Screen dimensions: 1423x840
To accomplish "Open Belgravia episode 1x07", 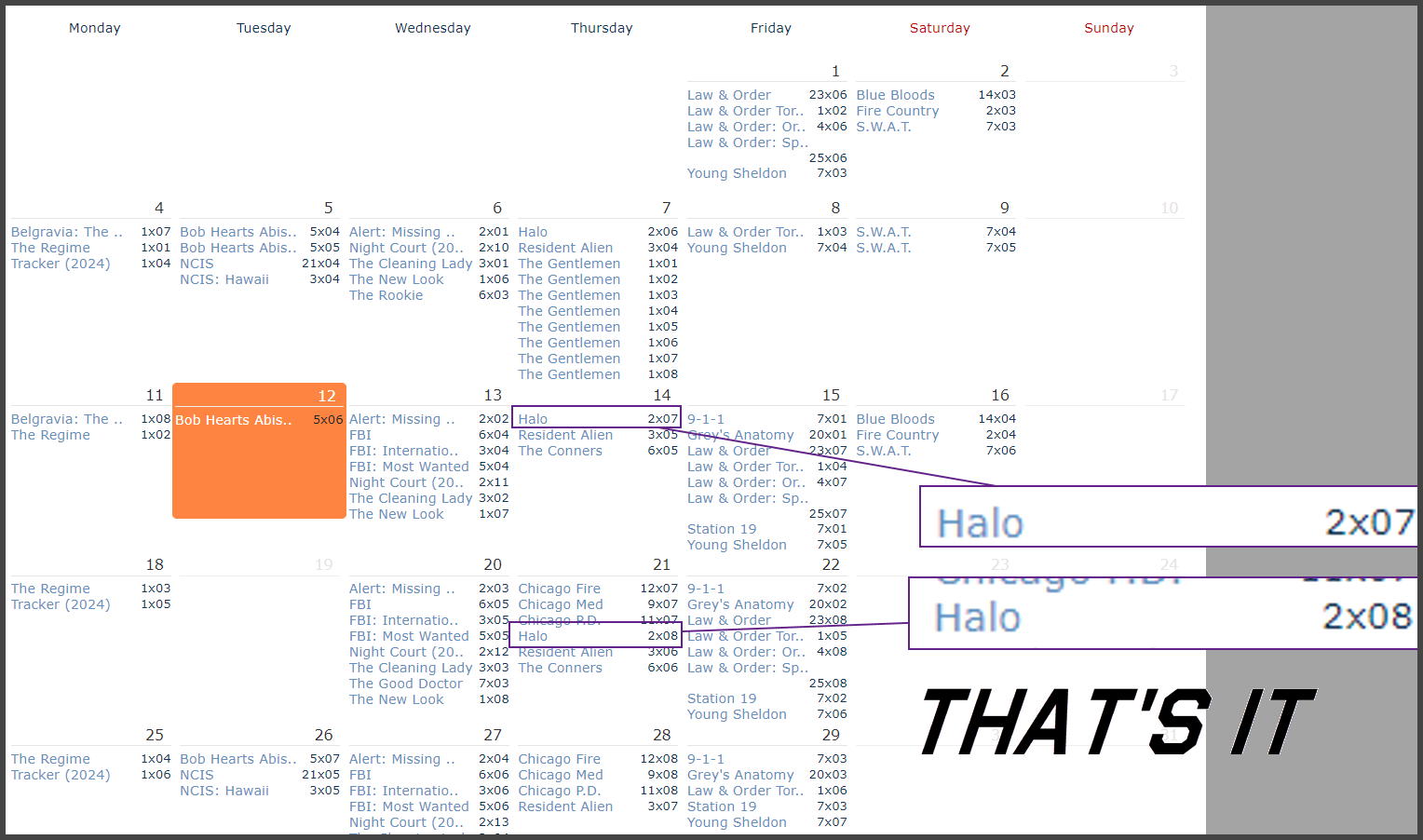I will tap(67, 232).
